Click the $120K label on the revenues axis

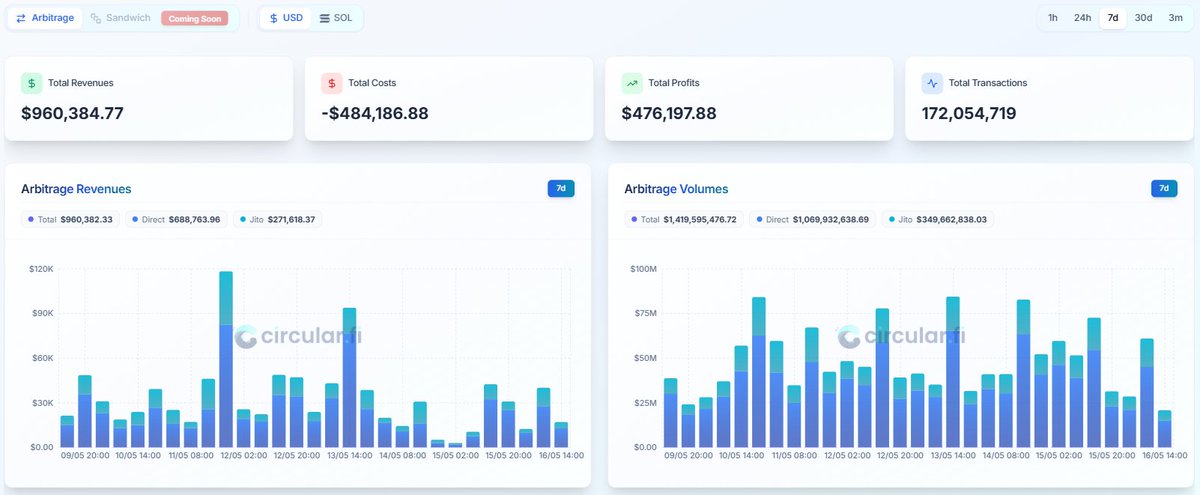[41, 269]
